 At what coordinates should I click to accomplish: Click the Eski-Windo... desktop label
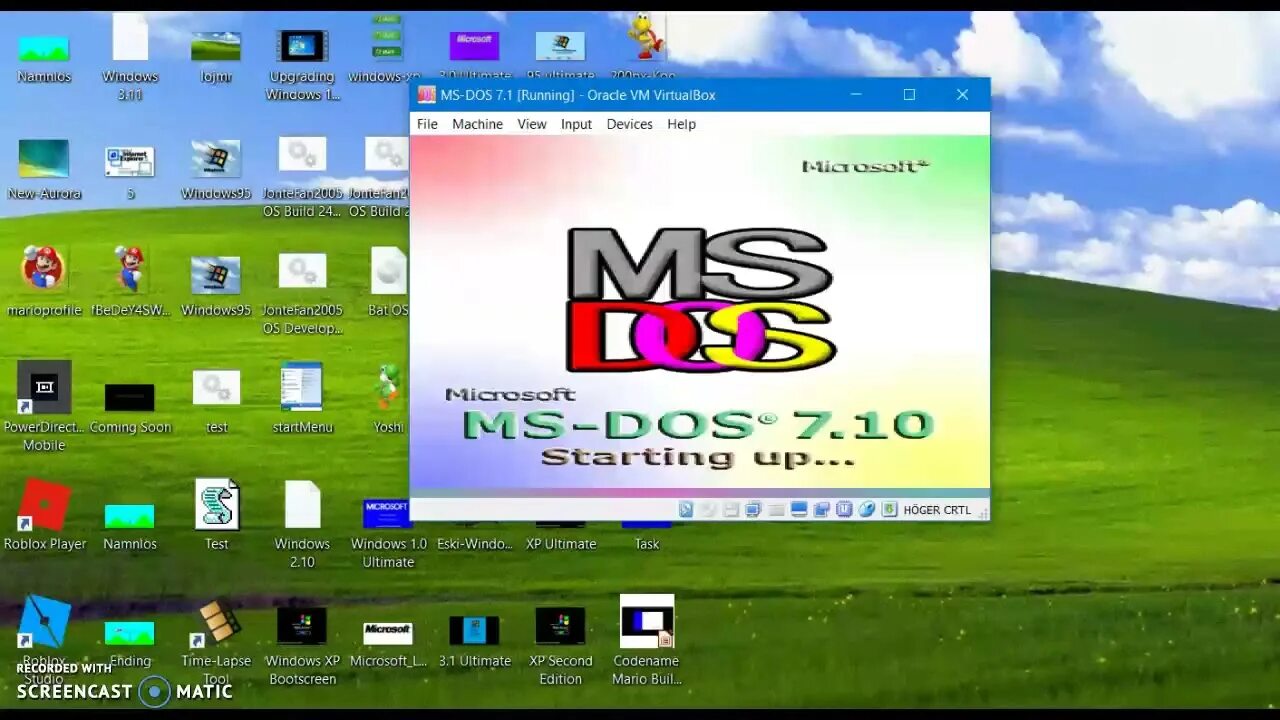coord(475,544)
